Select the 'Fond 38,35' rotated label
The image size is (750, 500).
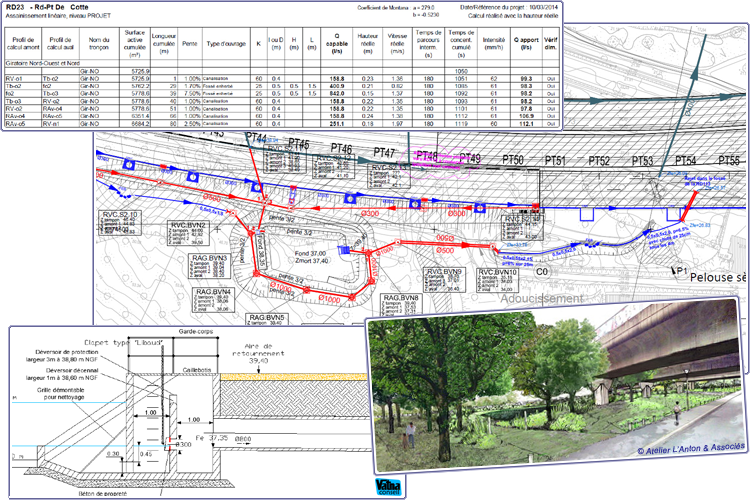(x=261, y=251)
